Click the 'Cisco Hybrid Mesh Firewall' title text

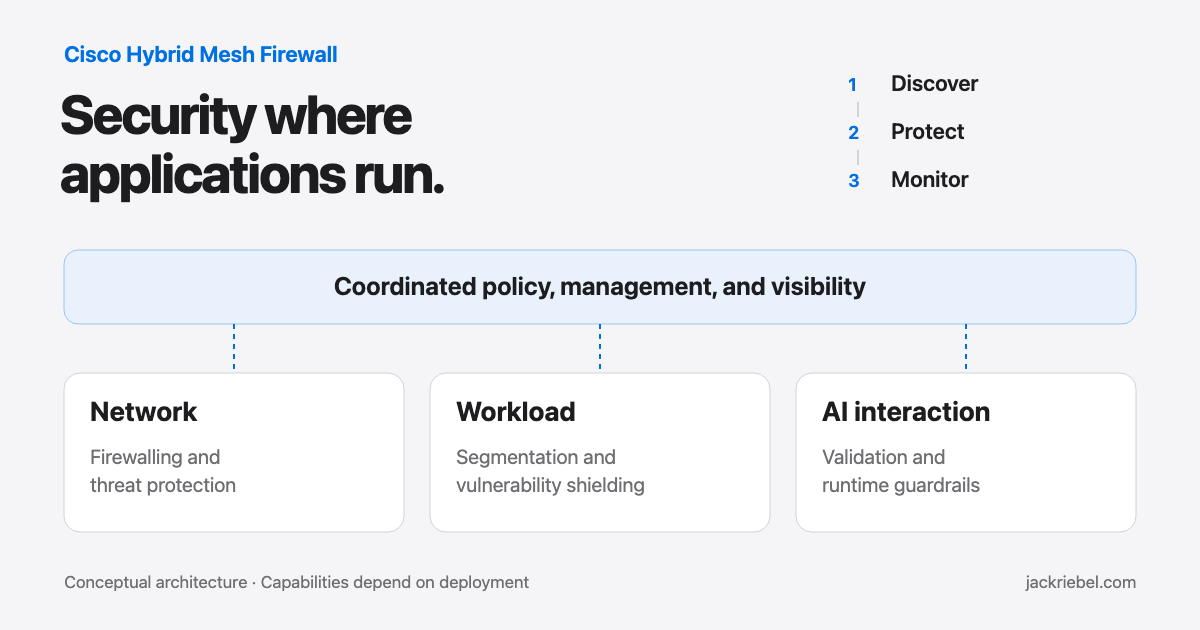pos(201,54)
